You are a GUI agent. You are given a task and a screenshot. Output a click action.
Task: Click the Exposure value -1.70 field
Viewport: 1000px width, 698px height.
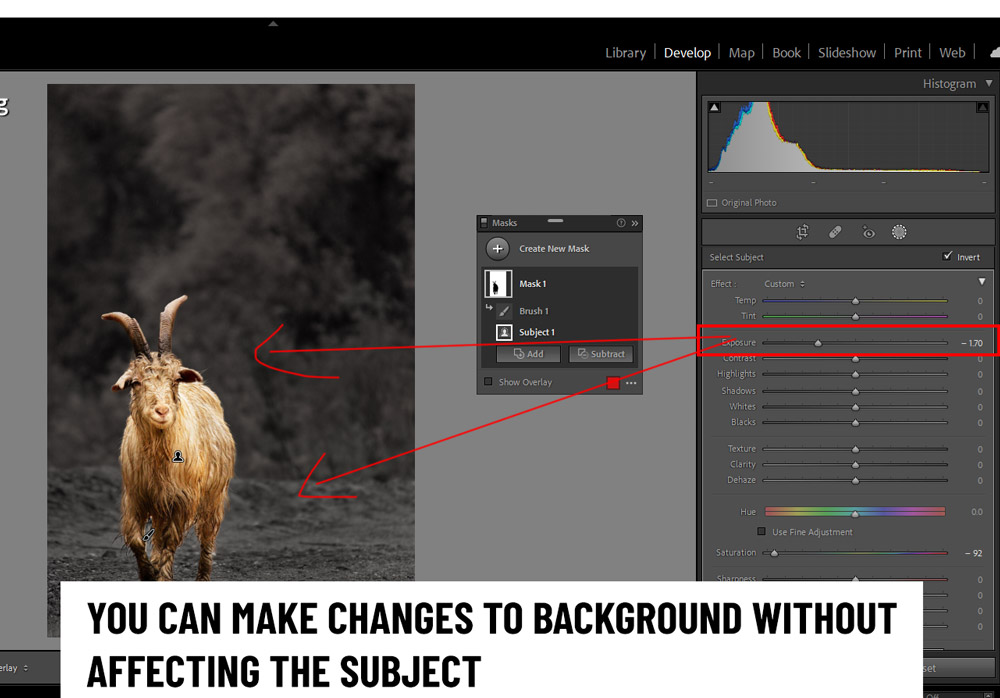972,343
